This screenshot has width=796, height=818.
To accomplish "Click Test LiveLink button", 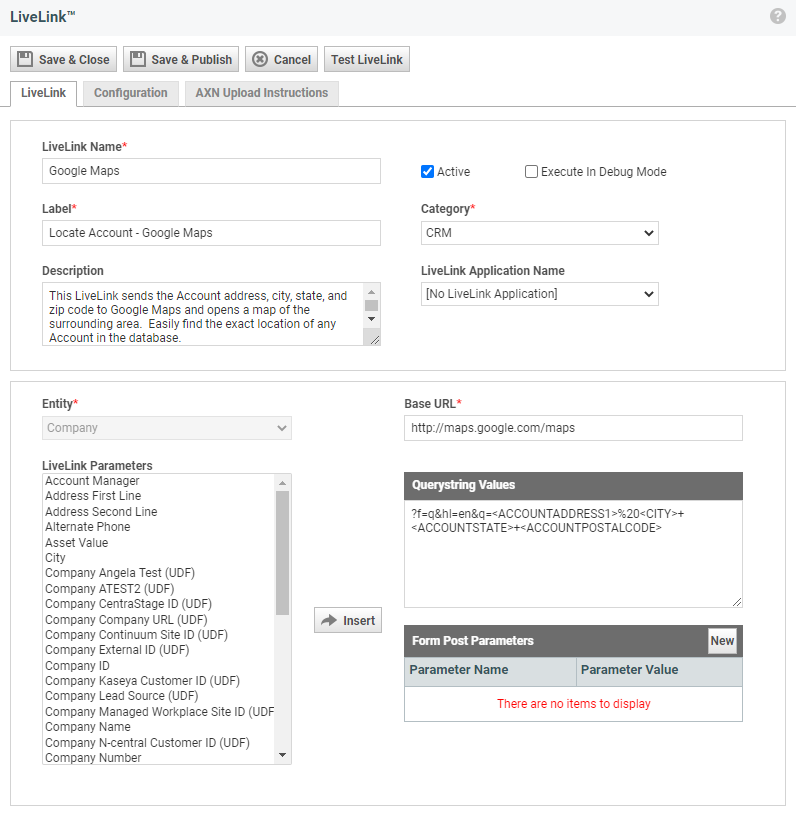I will coord(367,59).
